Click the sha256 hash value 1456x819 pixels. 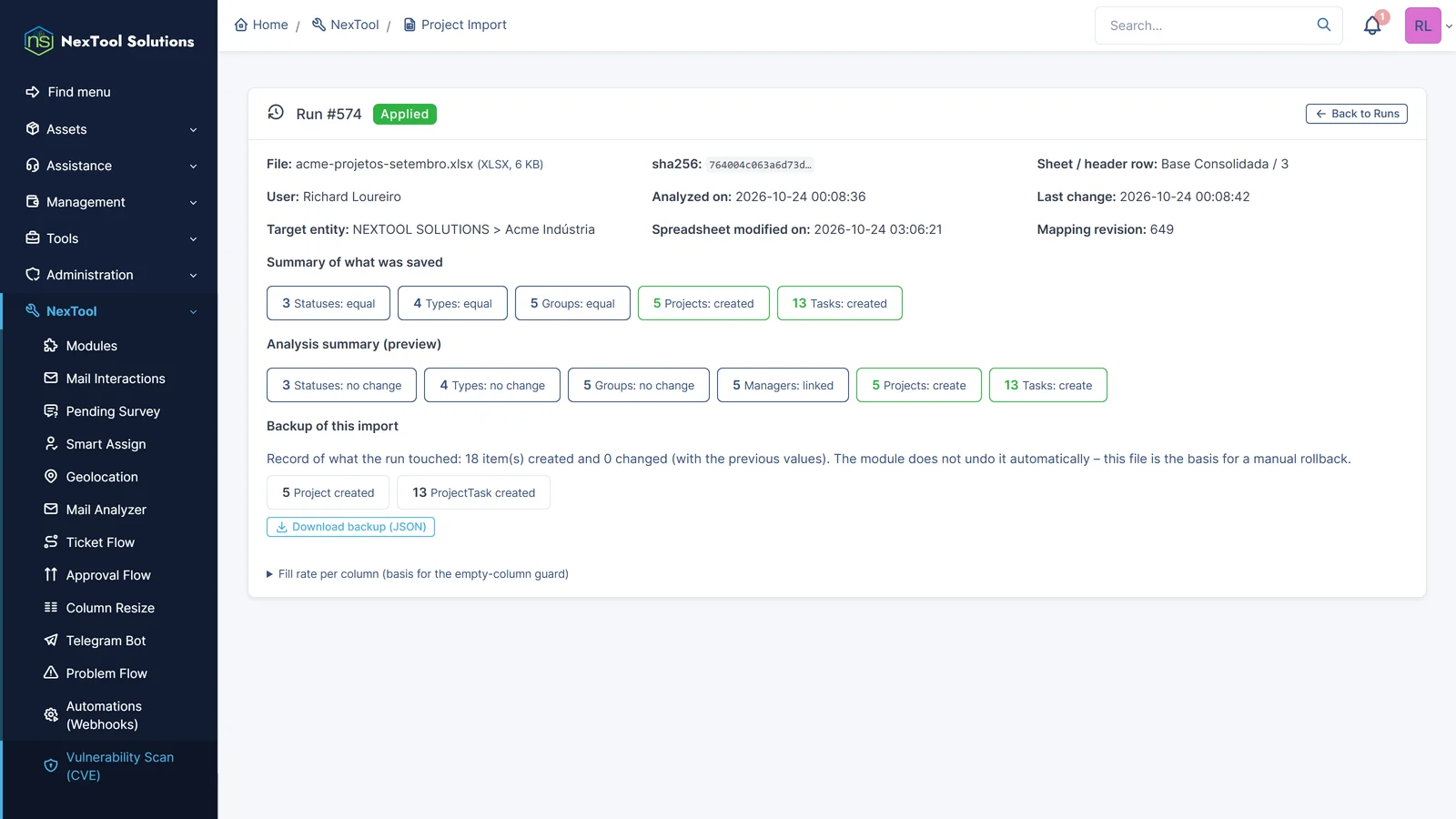[x=760, y=165]
